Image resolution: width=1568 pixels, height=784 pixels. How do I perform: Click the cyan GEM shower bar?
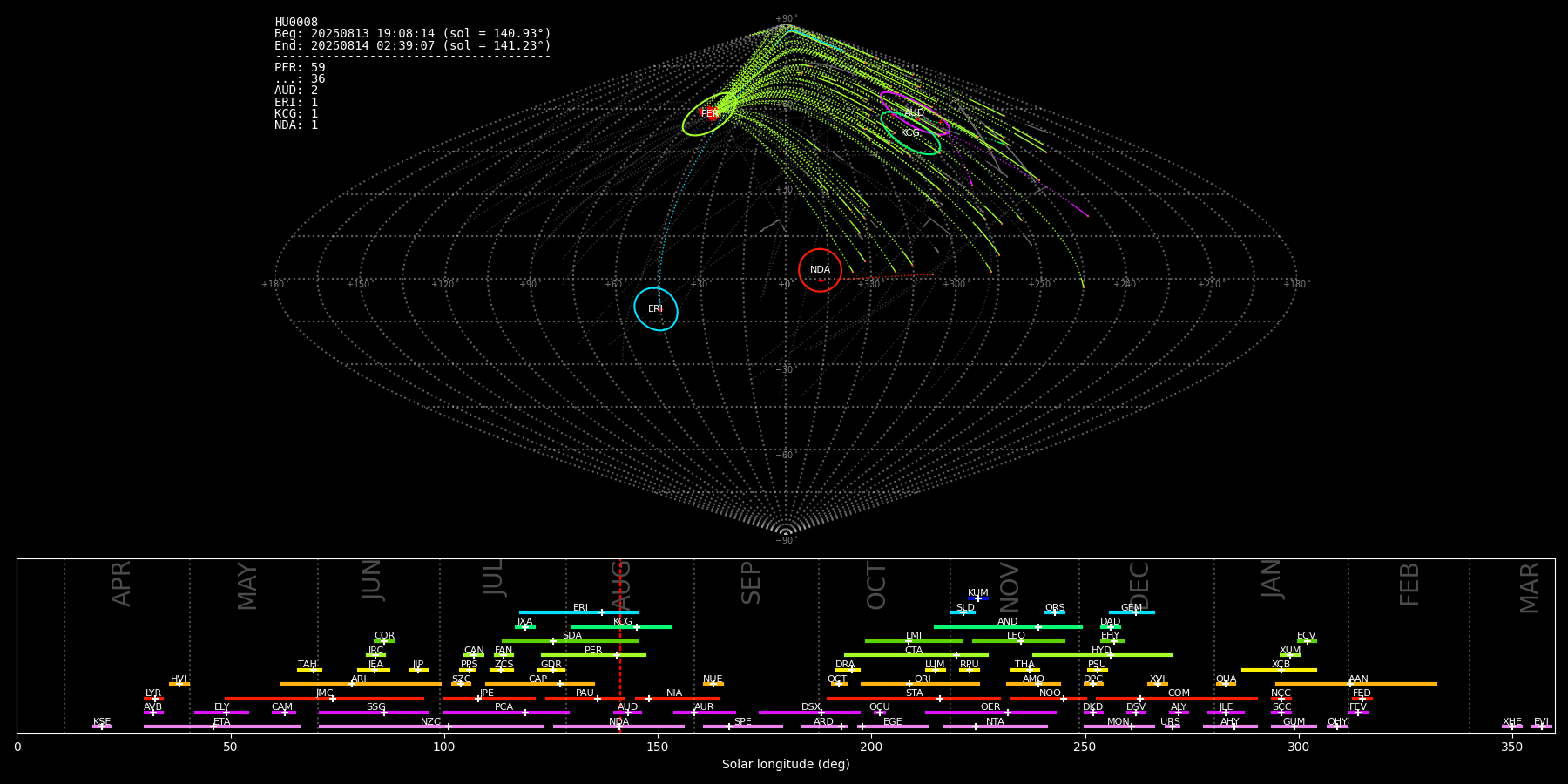(x=1132, y=612)
